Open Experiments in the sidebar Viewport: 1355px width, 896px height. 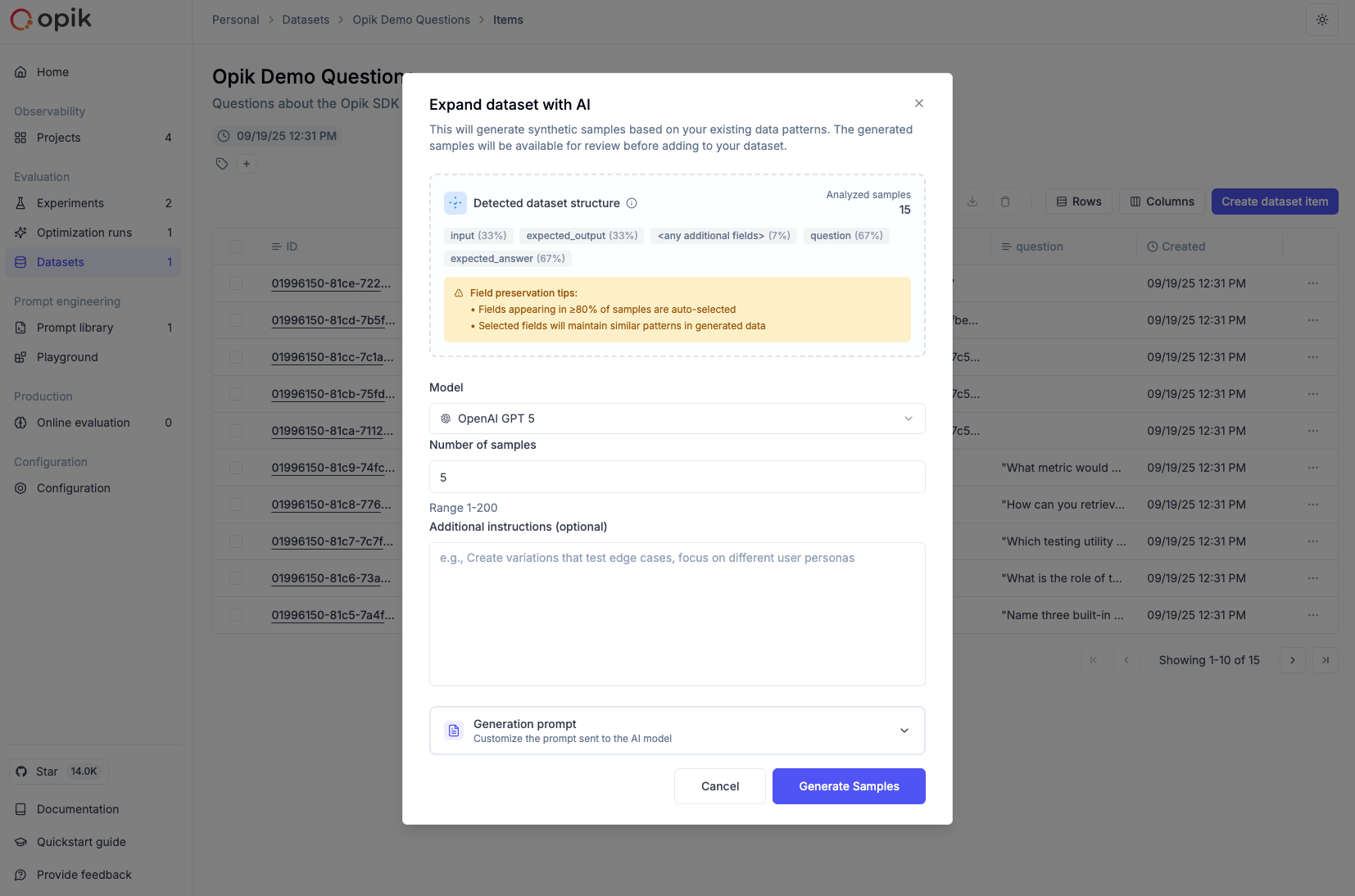click(x=70, y=203)
